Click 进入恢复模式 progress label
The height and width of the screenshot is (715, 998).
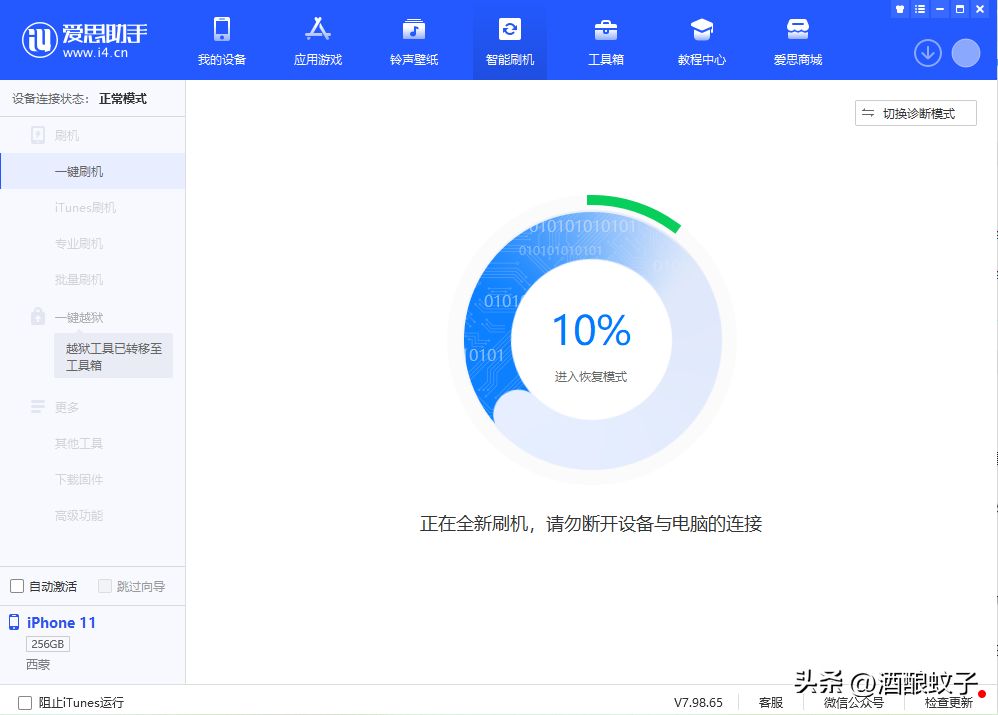(591, 377)
